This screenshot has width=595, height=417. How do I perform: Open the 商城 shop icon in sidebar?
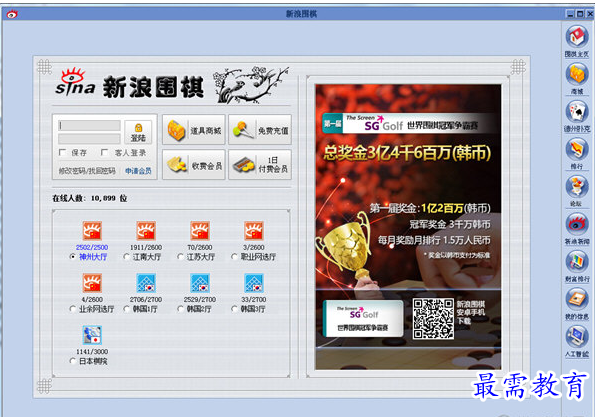coord(577,74)
